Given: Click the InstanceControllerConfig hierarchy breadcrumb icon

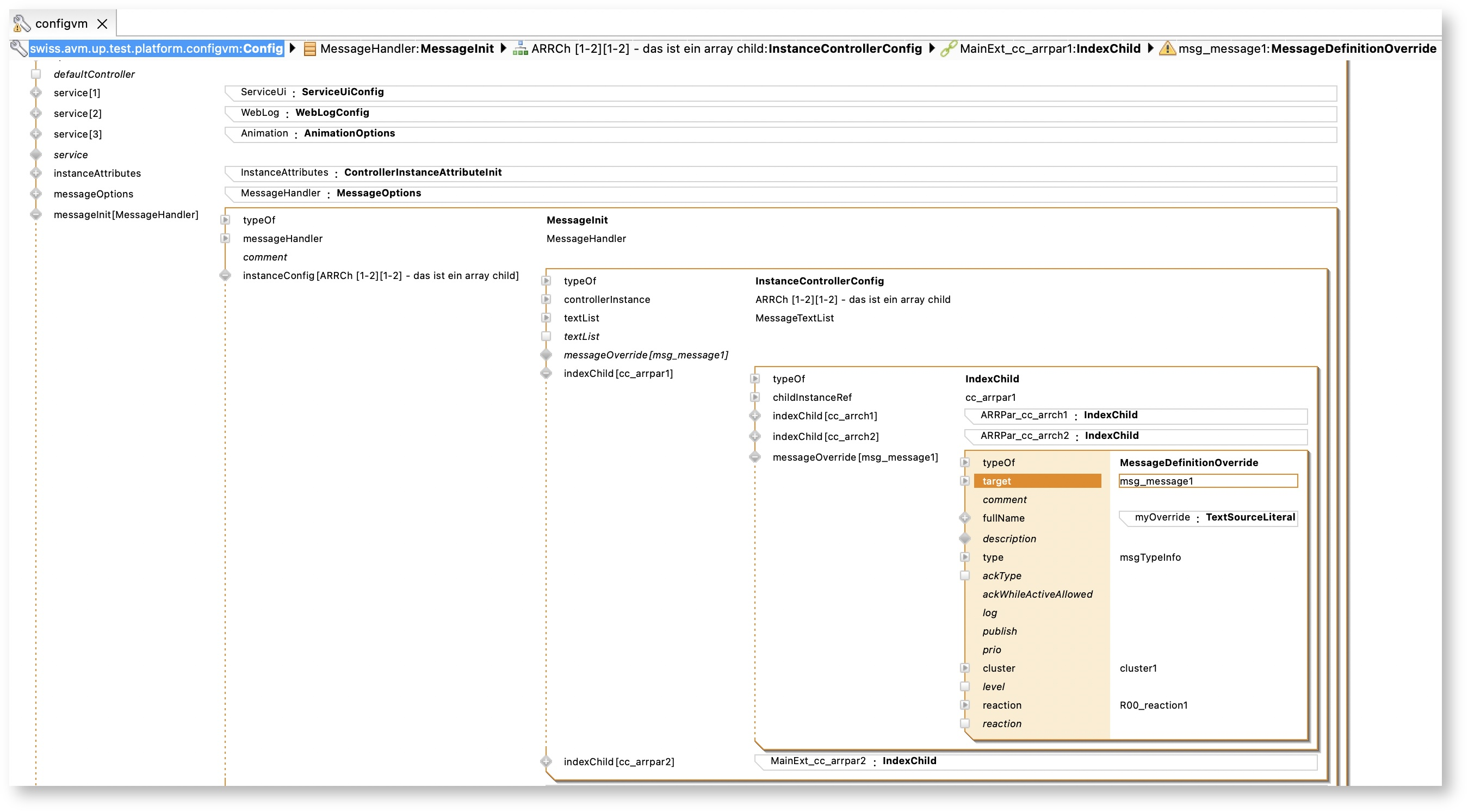Looking at the screenshot, I should [520, 49].
